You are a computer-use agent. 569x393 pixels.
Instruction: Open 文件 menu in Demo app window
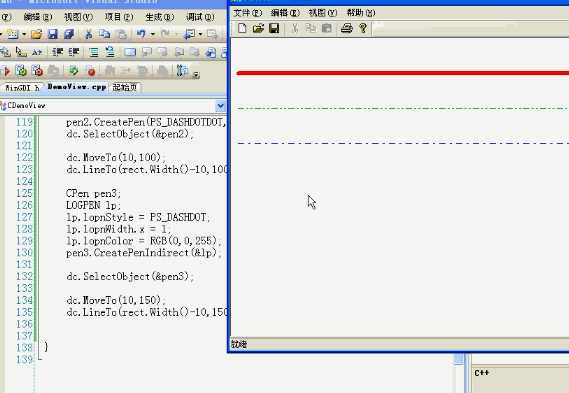[247, 13]
